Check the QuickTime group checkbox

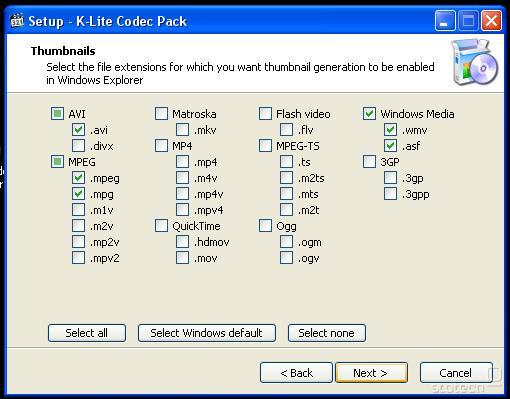[x=161, y=226]
